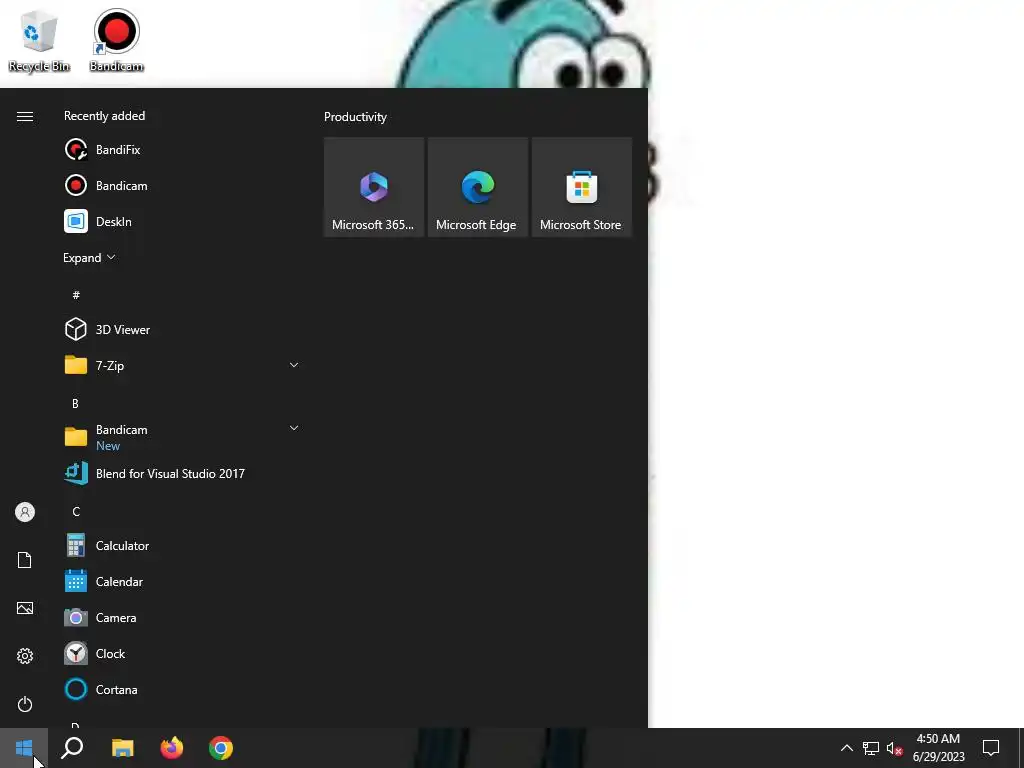Expand the 7-Zip folder chevron
This screenshot has height=768, width=1024.
[294, 365]
